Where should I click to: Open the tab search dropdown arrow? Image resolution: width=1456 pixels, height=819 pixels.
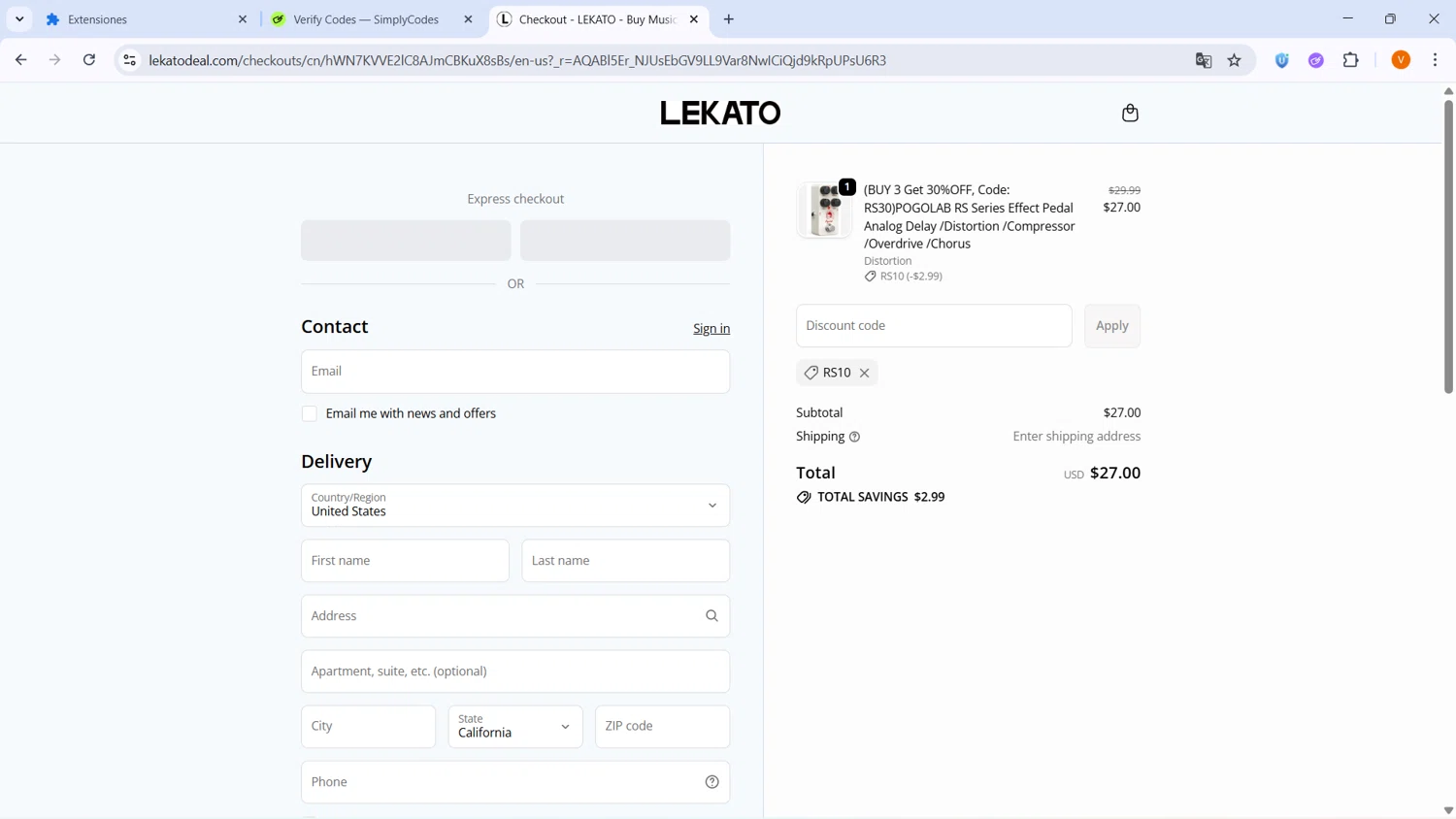pyautogui.click(x=19, y=19)
